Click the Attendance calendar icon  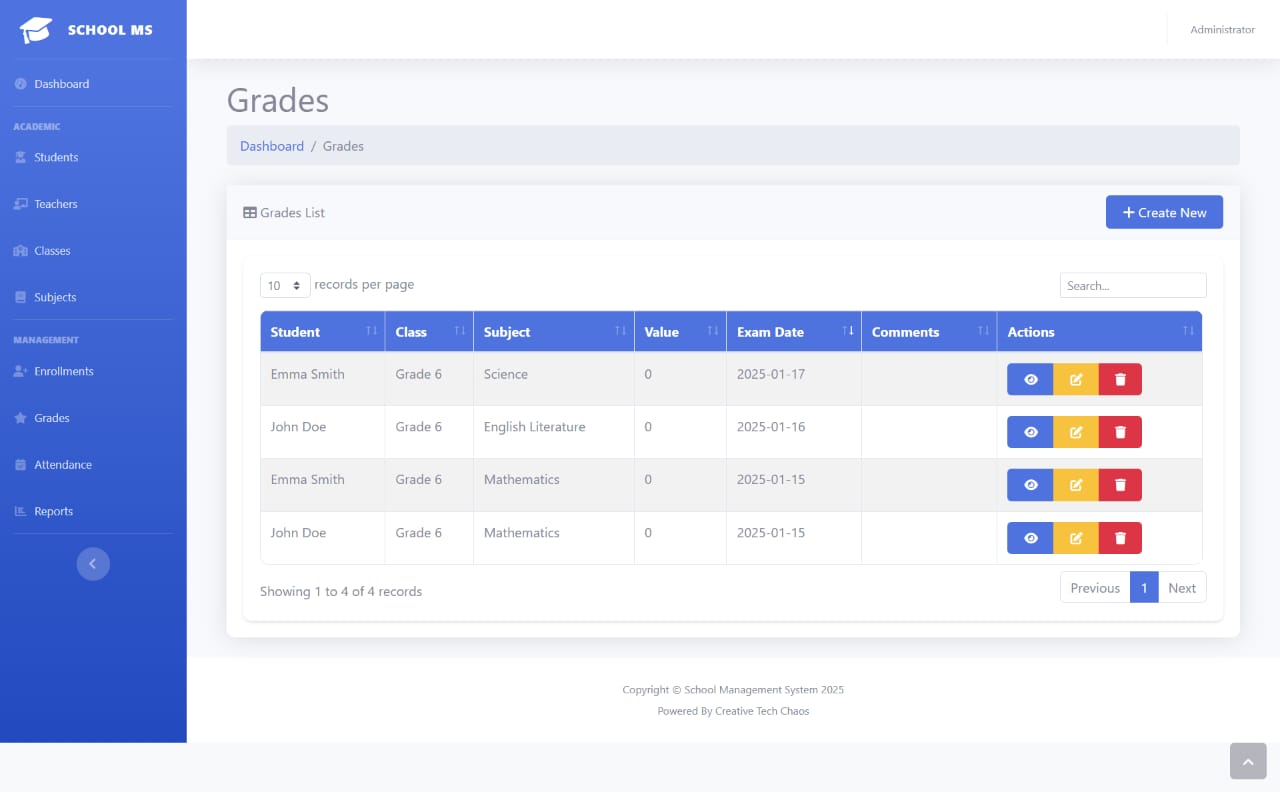pyautogui.click(x=20, y=465)
